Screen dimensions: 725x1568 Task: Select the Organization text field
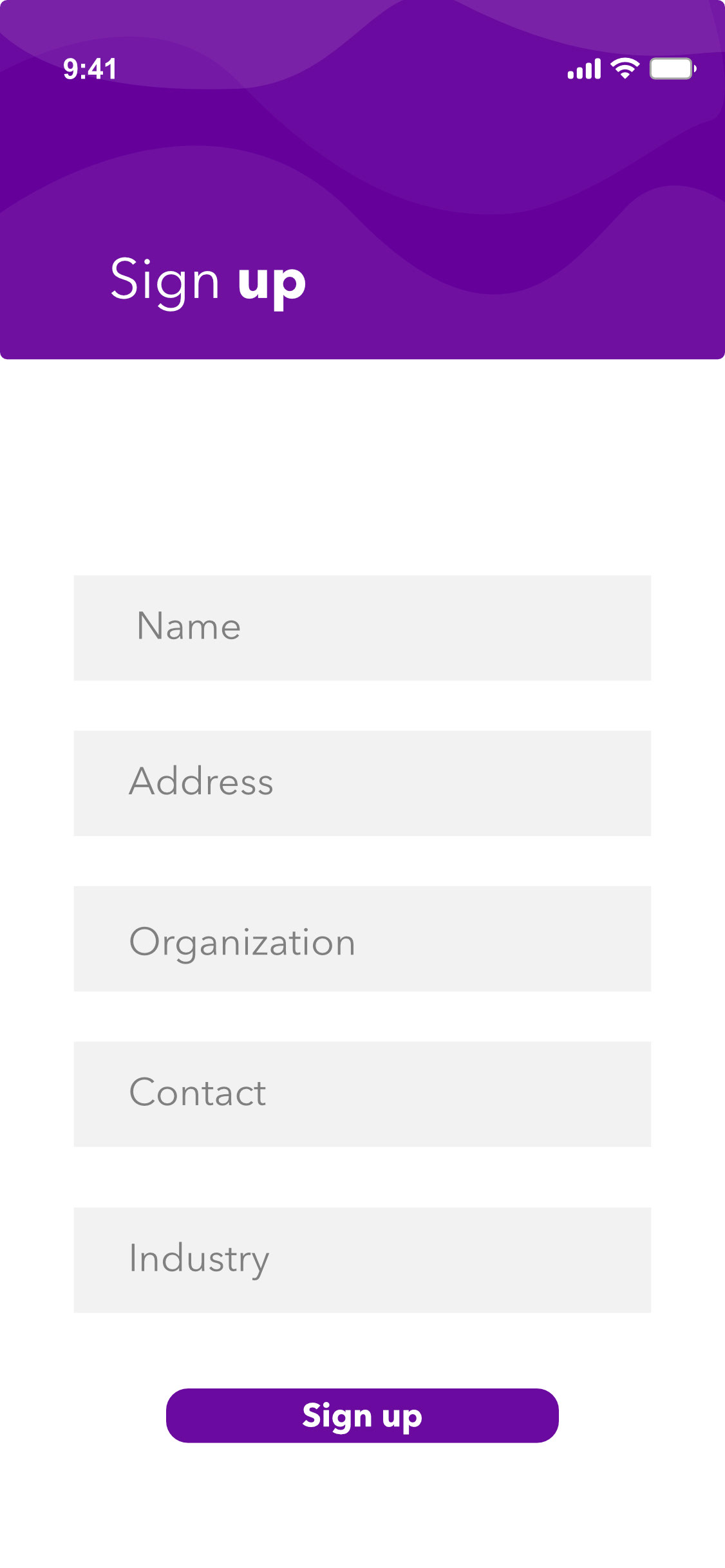tap(362, 938)
